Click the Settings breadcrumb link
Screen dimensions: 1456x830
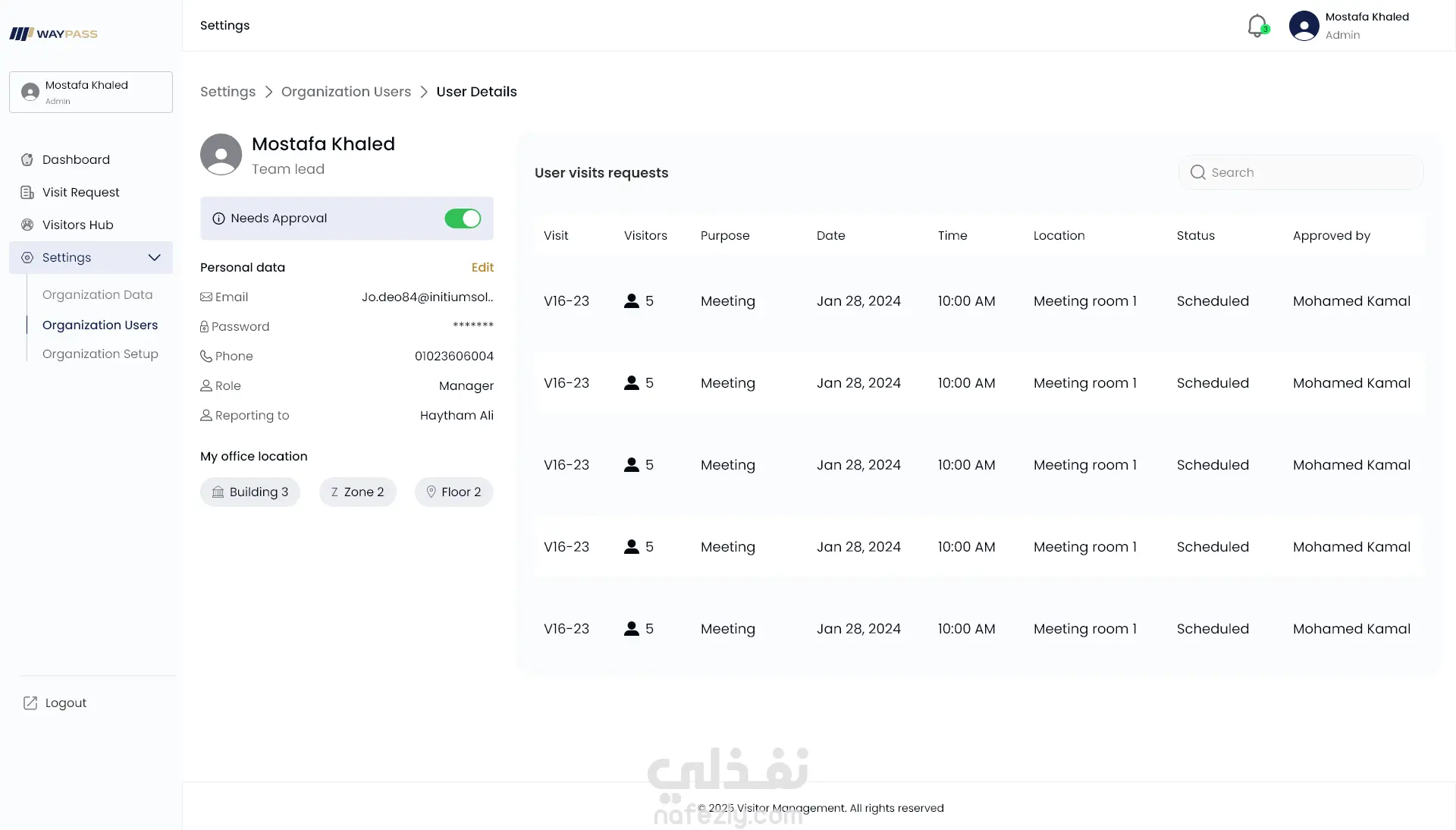(x=227, y=92)
